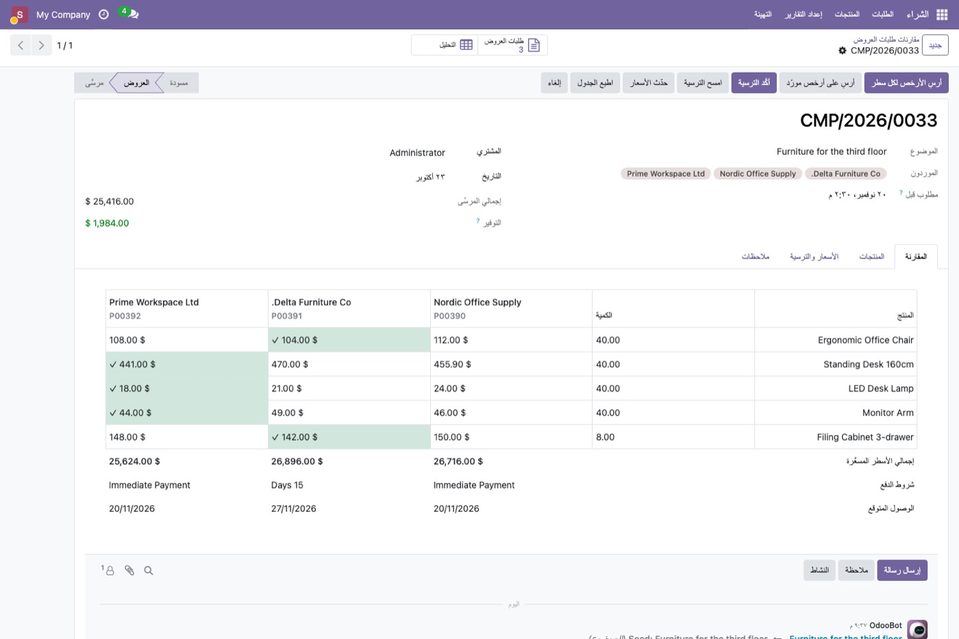
Task: Open the gear actions icon next to CMP/2026/0033
Action: point(842,51)
